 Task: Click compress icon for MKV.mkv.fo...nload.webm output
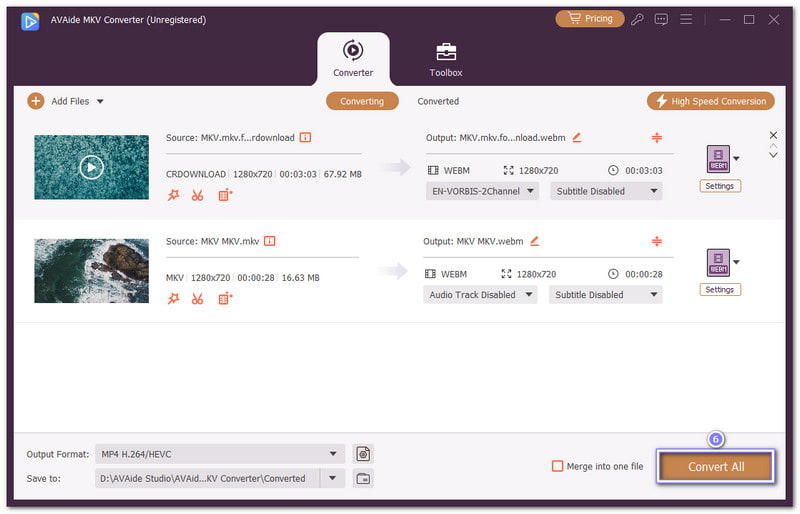pyautogui.click(x=657, y=137)
